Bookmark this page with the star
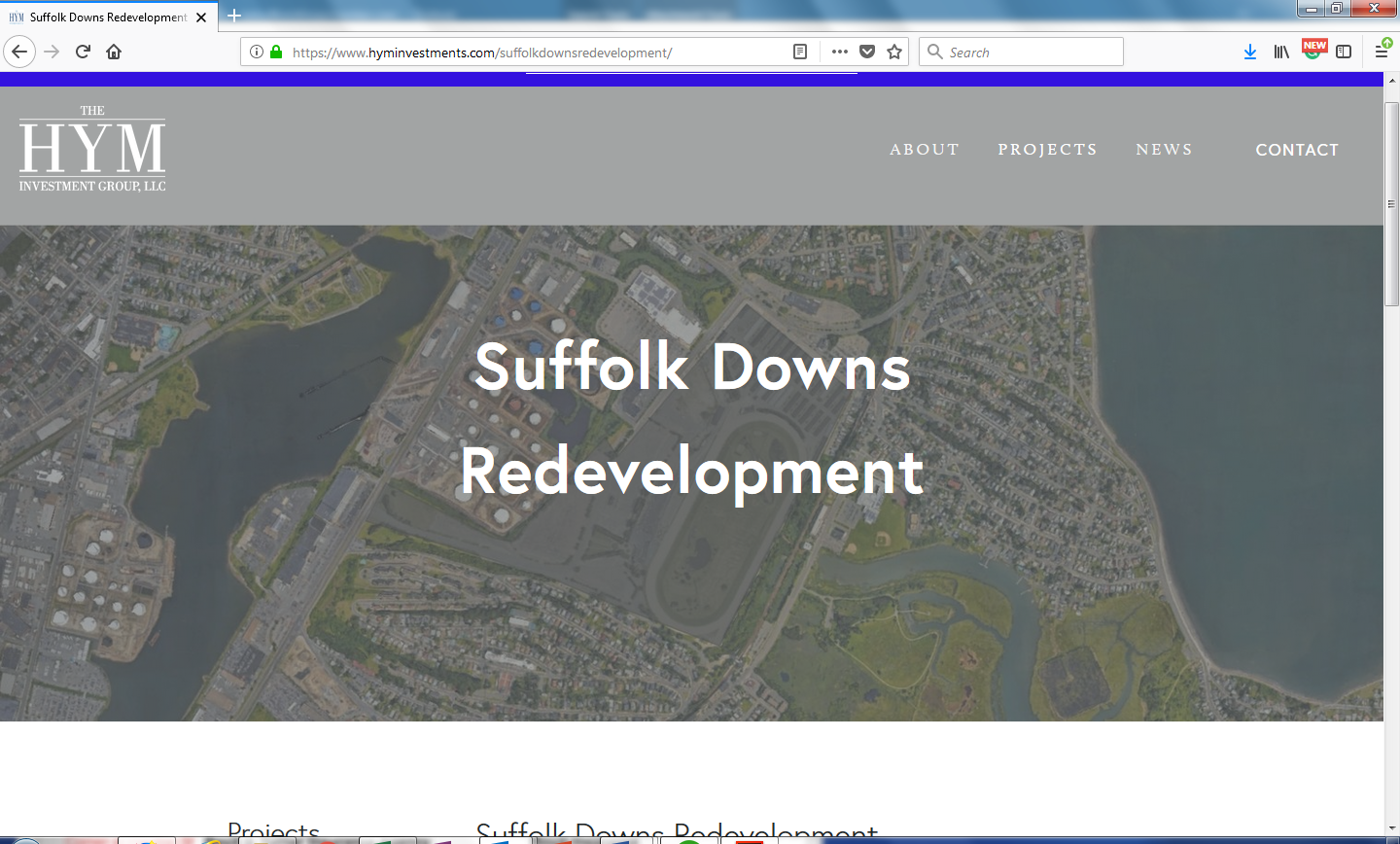The image size is (1400, 844). 894,52
